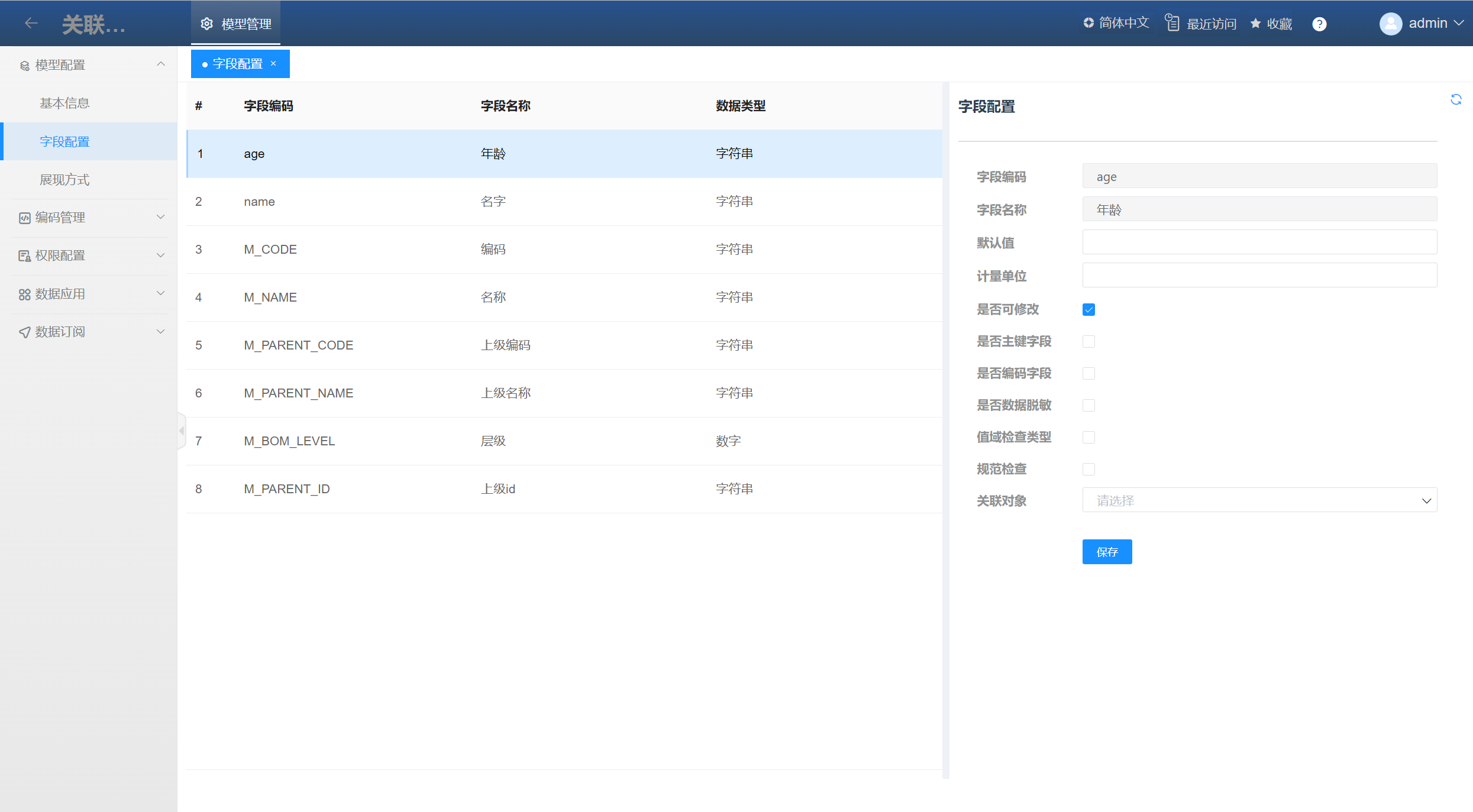Open 最近访问 recent visits icon
Viewport: 1473px width, 812px height.
click(x=1172, y=23)
